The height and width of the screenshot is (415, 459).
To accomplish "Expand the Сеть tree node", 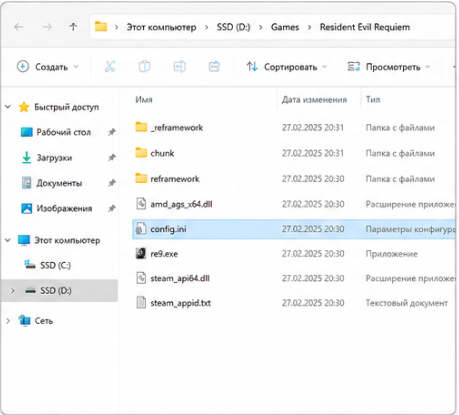I will click(8, 321).
